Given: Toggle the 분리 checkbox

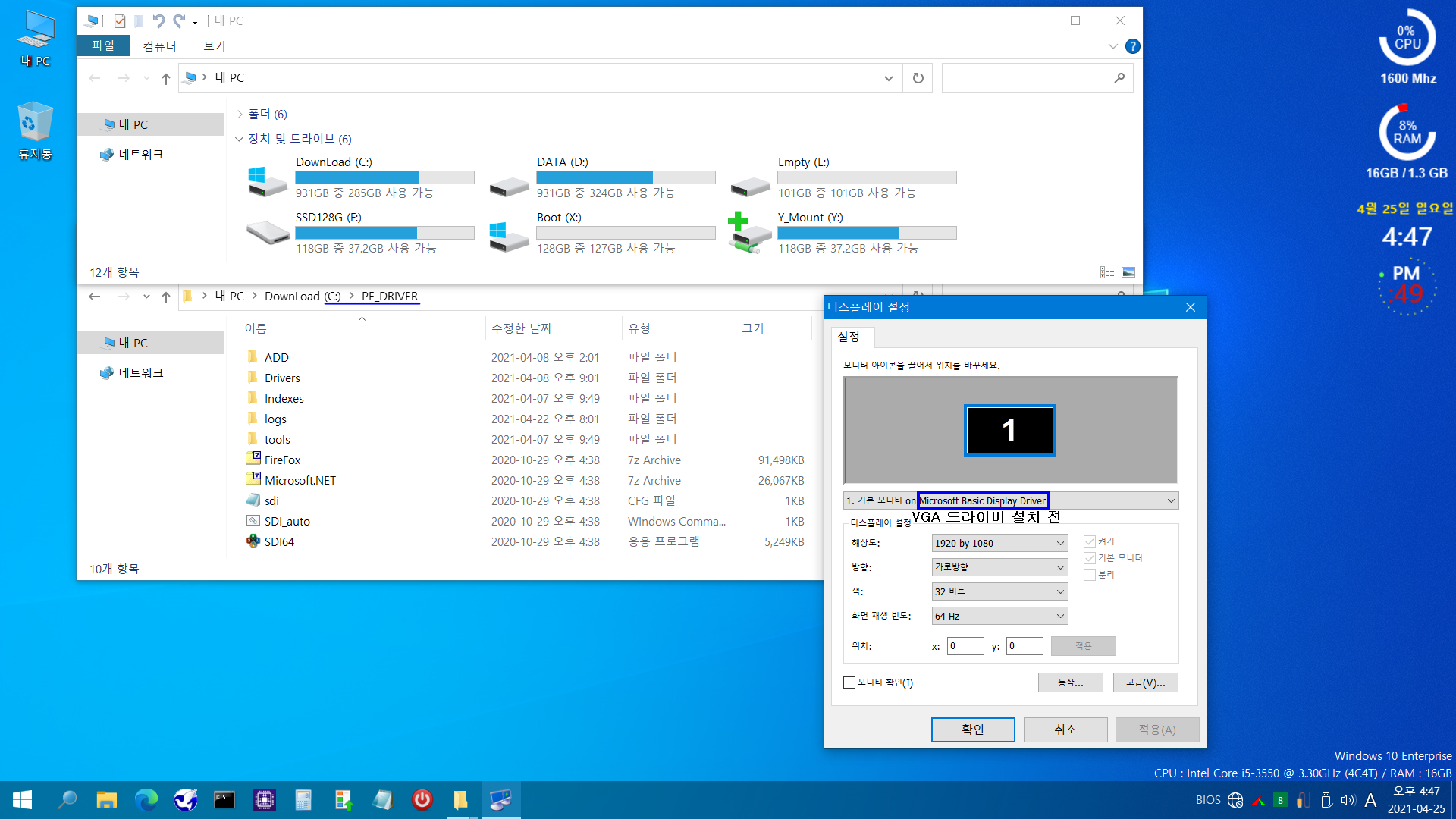Looking at the screenshot, I should tap(1090, 575).
